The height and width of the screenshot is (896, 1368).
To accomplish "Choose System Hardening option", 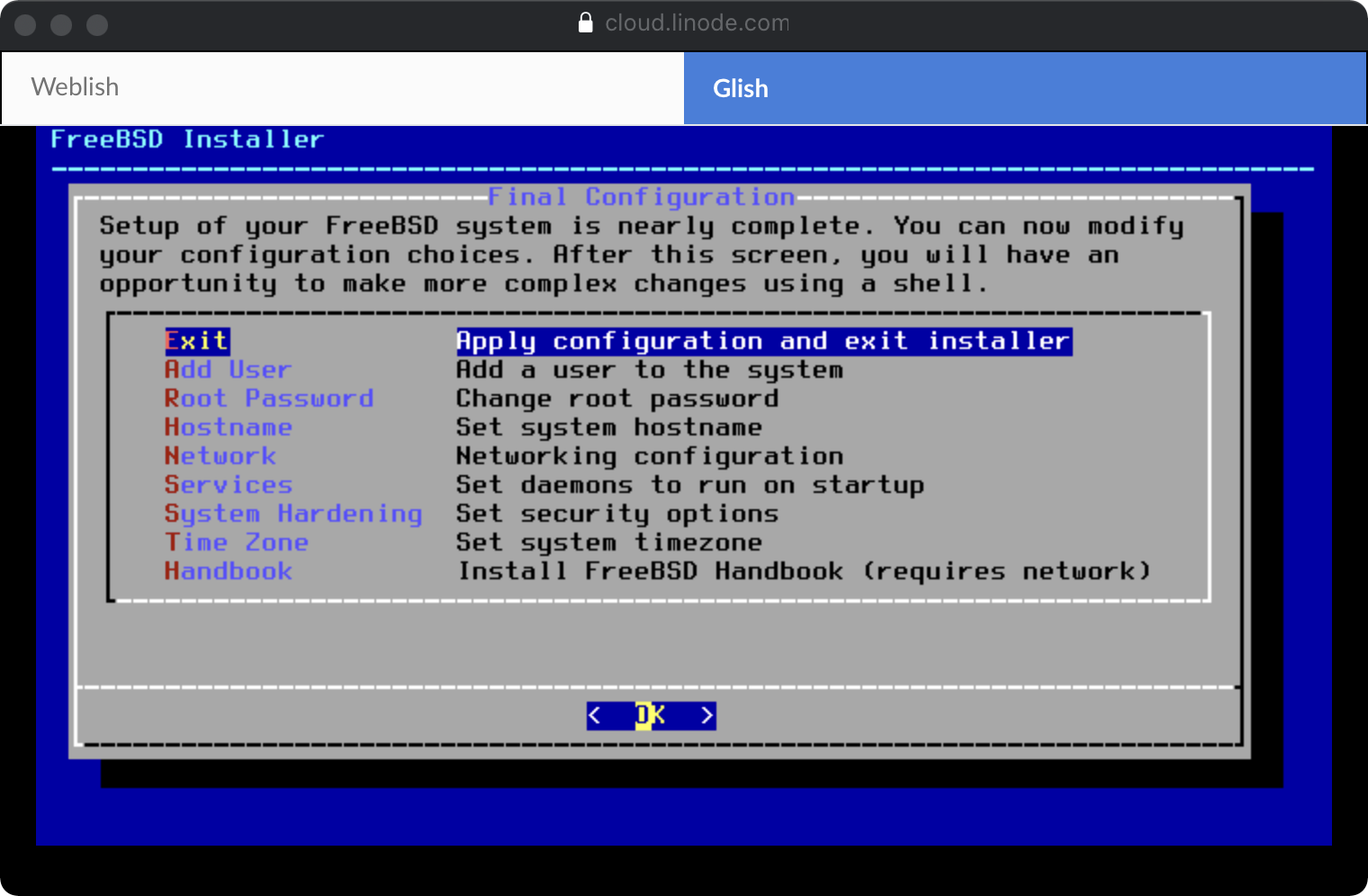I will [x=292, y=514].
